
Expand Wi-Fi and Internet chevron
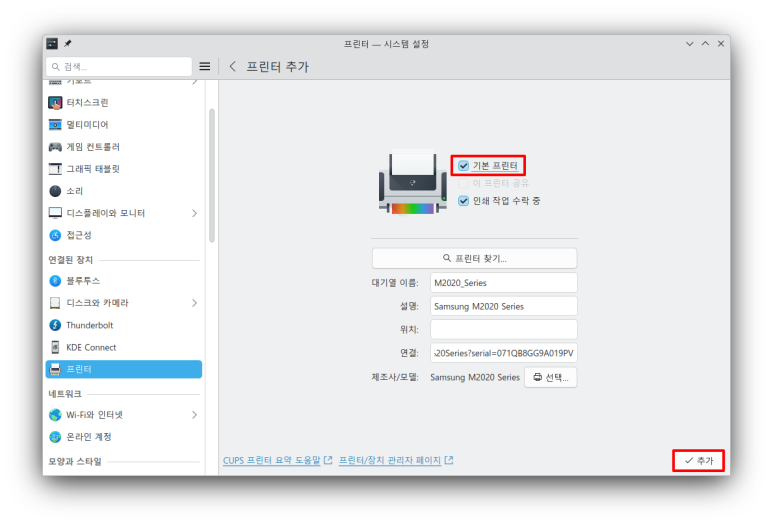[194, 415]
